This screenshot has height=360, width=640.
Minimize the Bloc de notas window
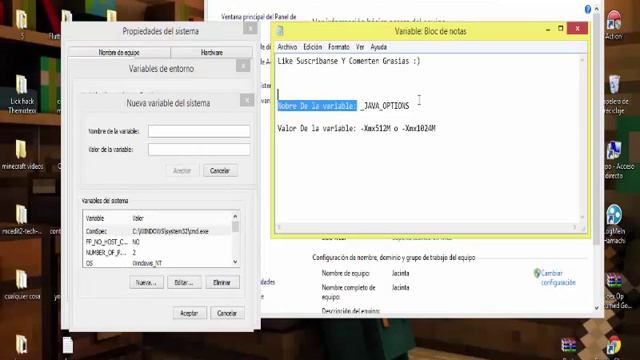548,29
